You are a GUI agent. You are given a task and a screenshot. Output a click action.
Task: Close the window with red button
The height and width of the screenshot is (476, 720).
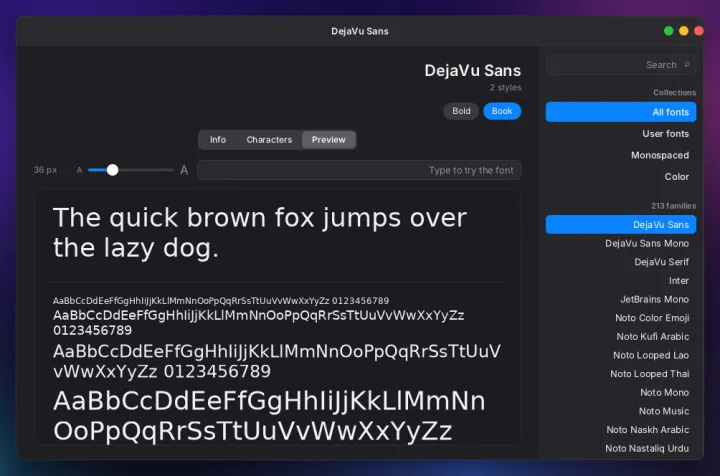[x=699, y=31]
